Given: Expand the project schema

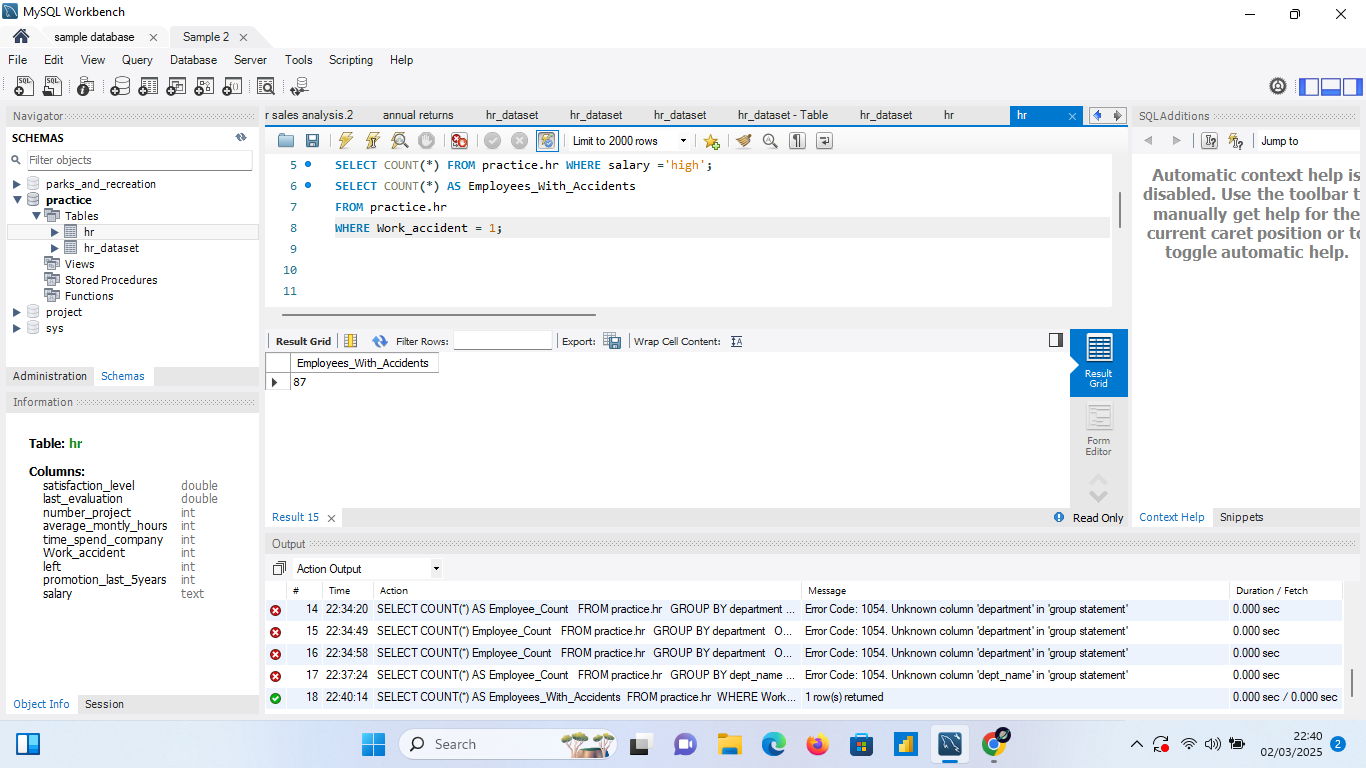Looking at the screenshot, I should click(17, 312).
